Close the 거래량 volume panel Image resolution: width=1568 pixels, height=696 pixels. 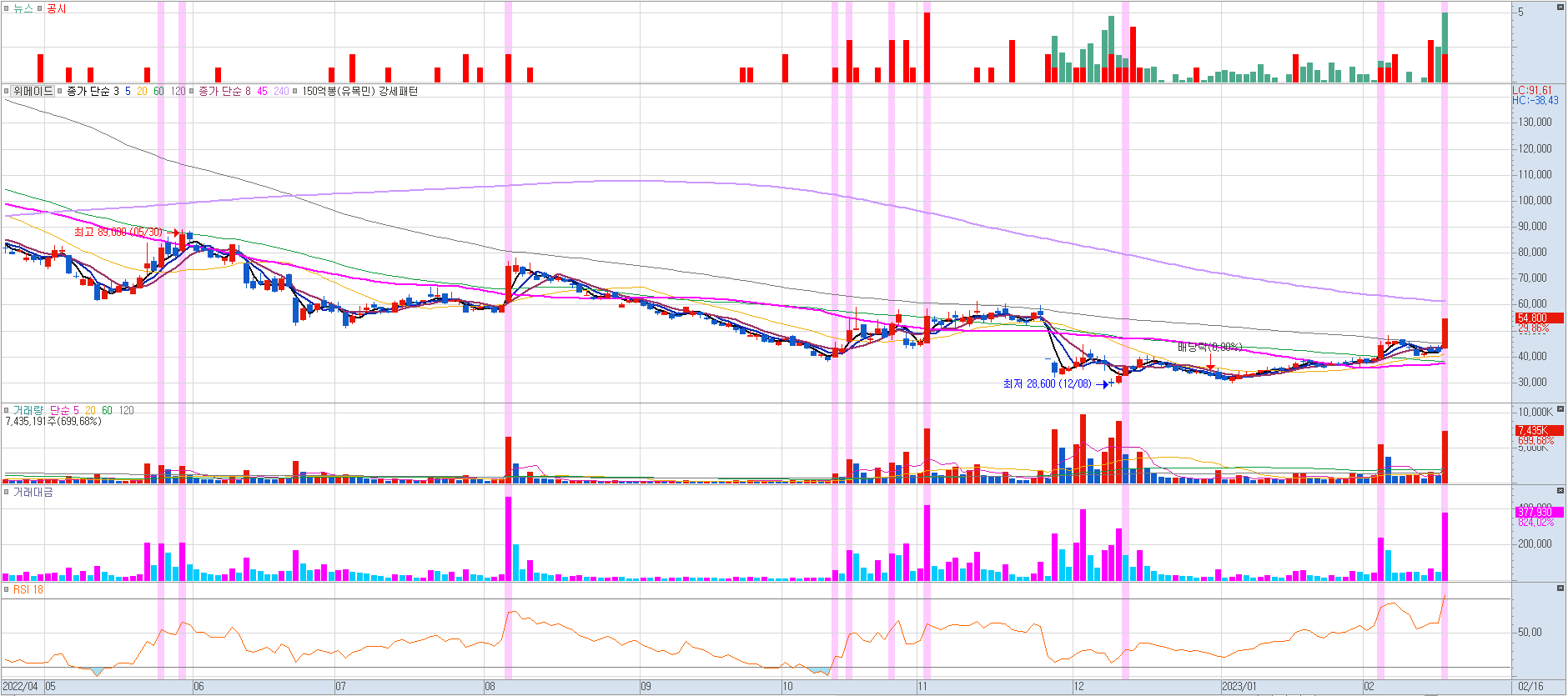click(x=1560, y=409)
